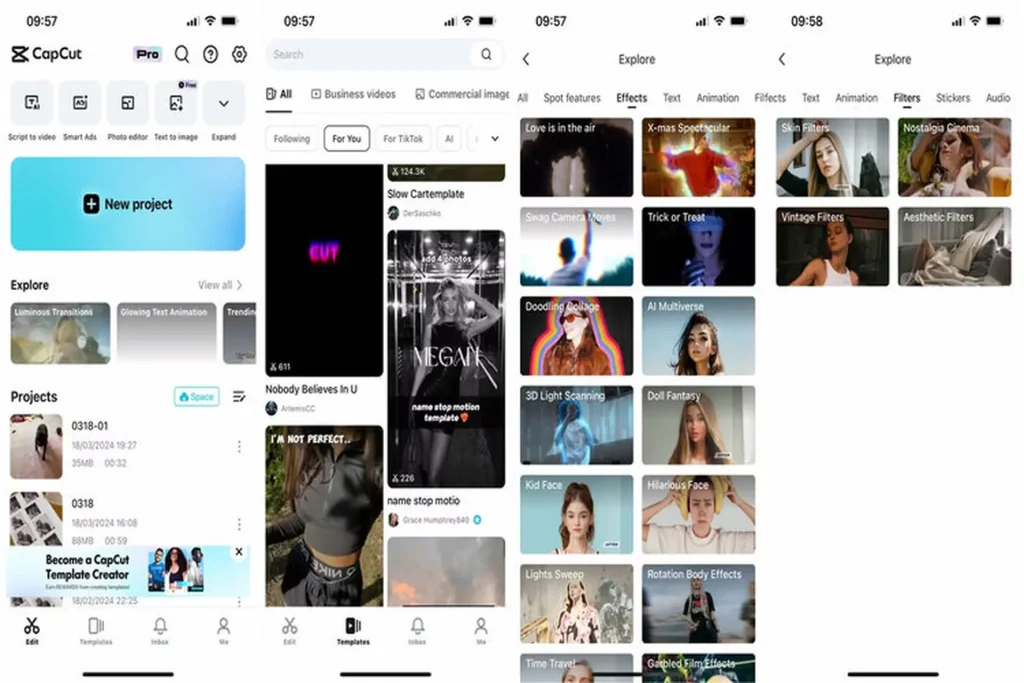Open the Filters tab in Explore

coord(906,98)
